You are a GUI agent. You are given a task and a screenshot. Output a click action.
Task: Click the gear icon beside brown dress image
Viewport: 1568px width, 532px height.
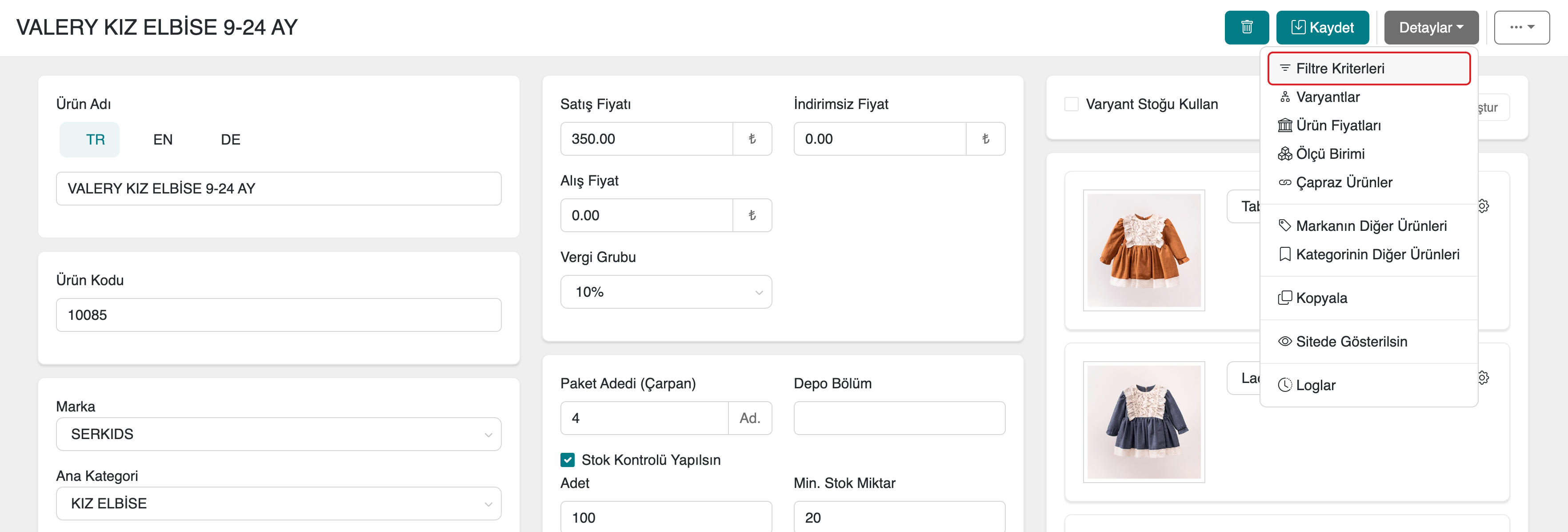[1484, 206]
